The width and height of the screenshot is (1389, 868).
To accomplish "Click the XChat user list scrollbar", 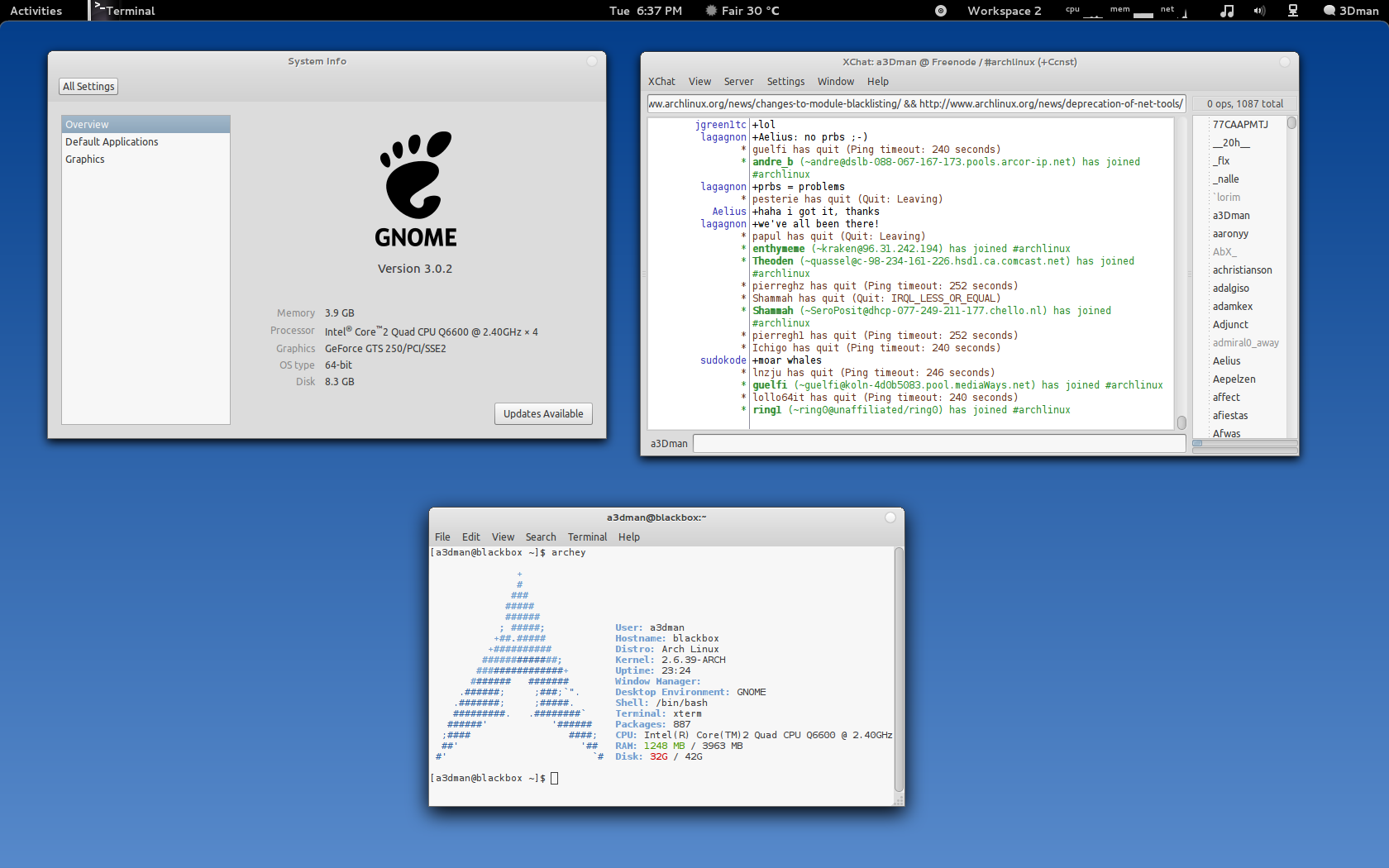I will 1291,277.
